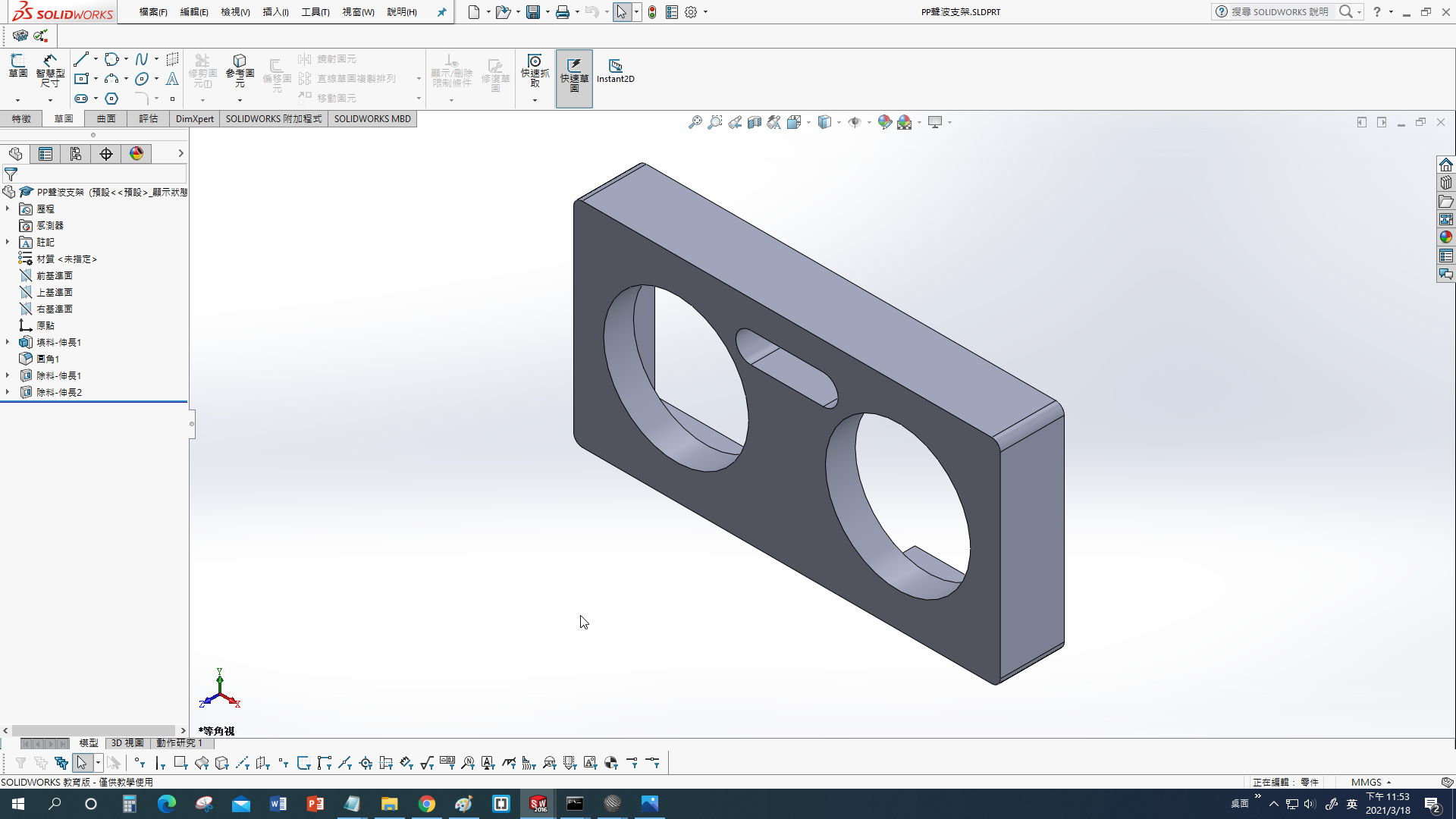Image resolution: width=1456 pixels, height=819 pixels.
Task: Click the Zoom to Area icon
Action: pyautogui.click(x=714, y=122)
